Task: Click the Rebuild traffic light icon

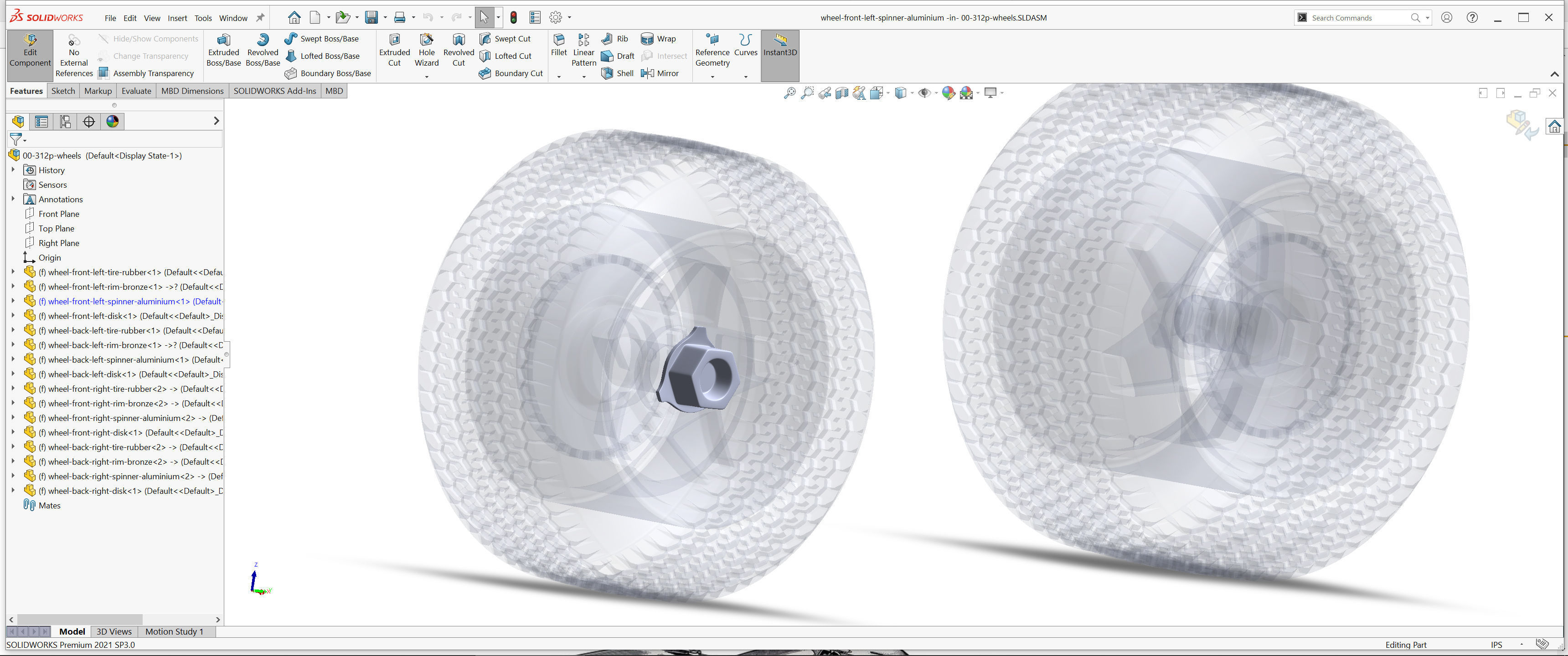Action: click(x=513, y=18)
